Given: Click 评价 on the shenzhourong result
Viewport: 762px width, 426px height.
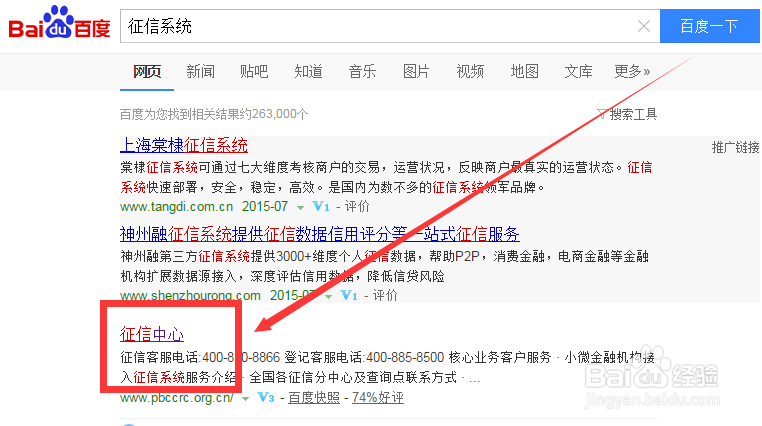Looking at the screenshot, I should pos(385,295).
